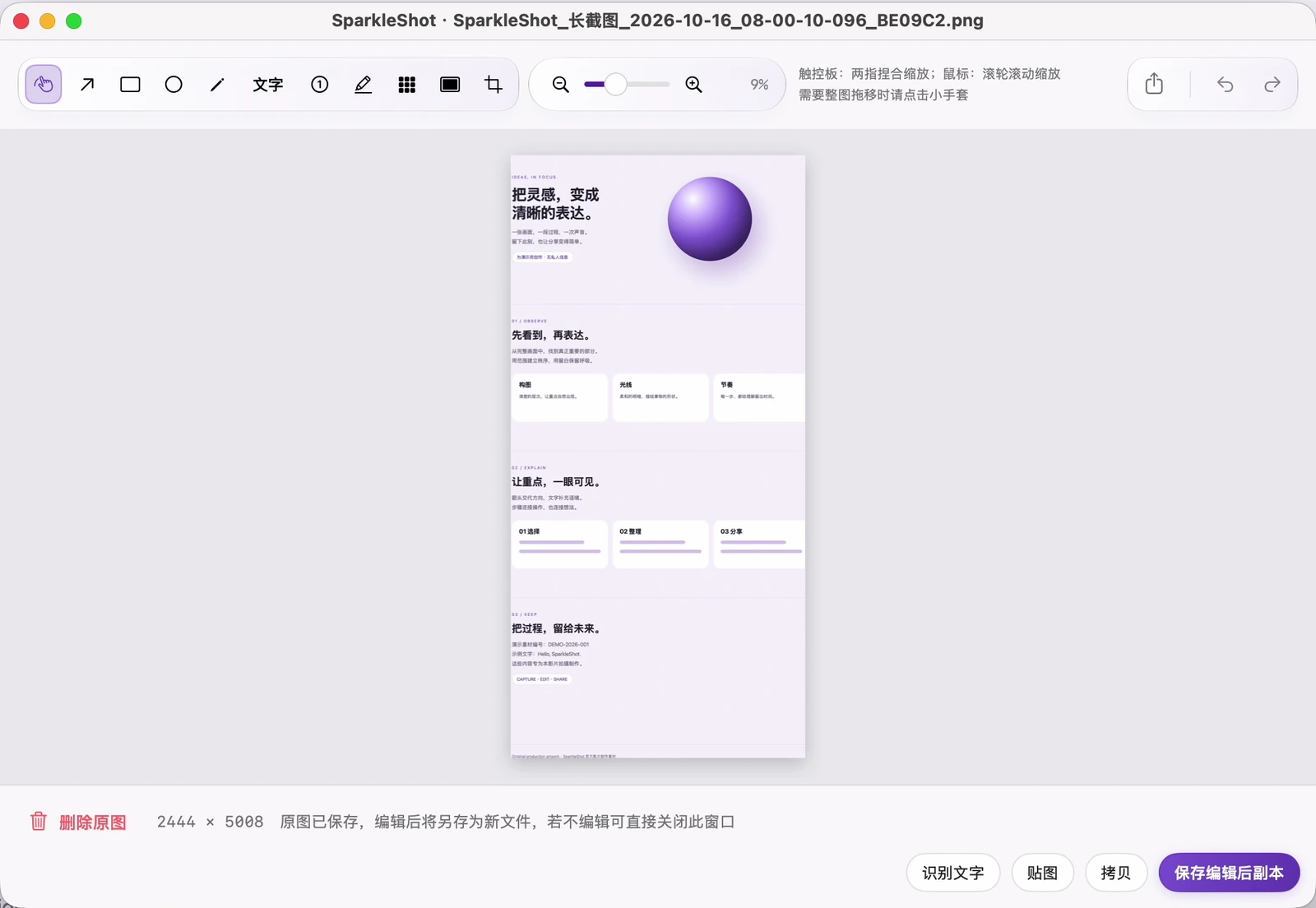1316x908 pixels.
Task: Click the red trash icon
Action: point(39,821)
